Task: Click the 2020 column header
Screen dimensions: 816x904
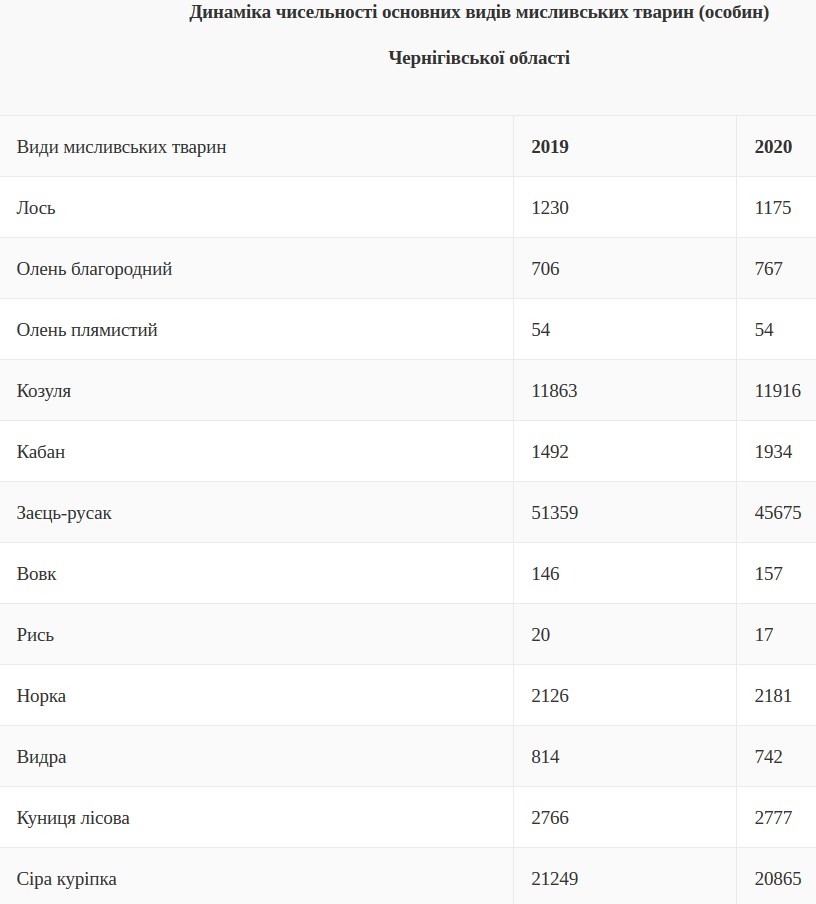Action: click(x=773, y=147)
